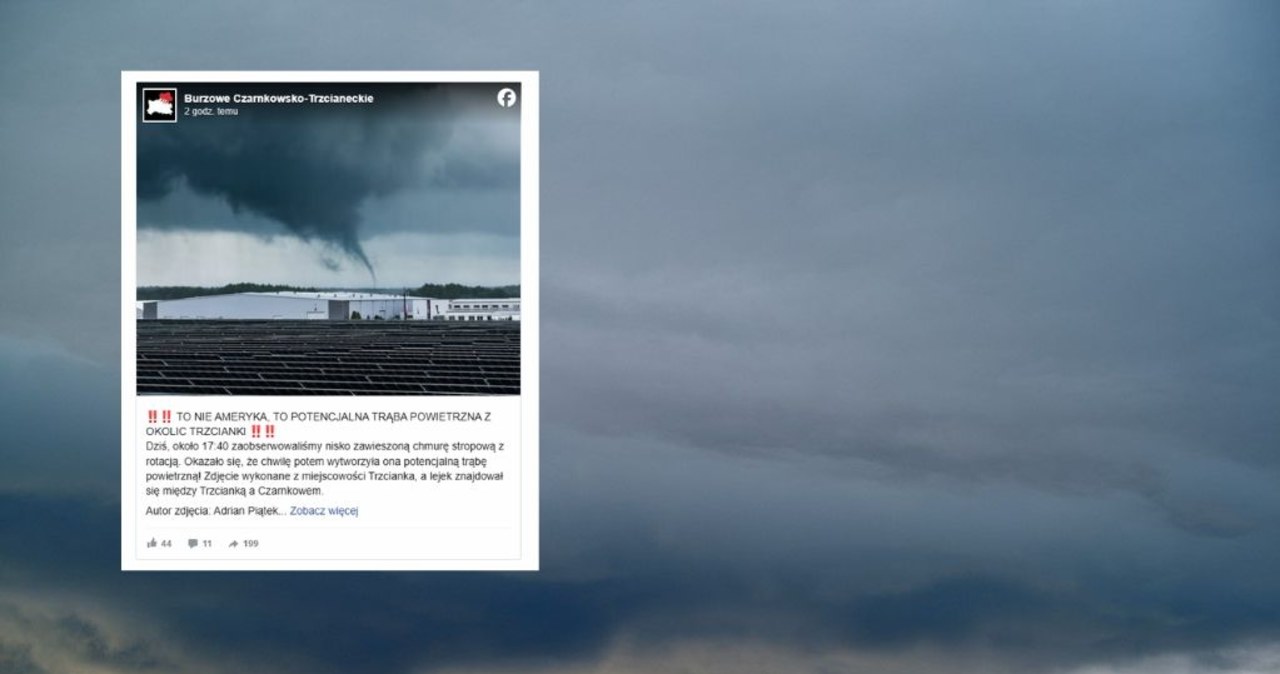Open the tornado funnel photo
The width and height of the screenshot is (1280, 674).
click(x=328, y=239)
